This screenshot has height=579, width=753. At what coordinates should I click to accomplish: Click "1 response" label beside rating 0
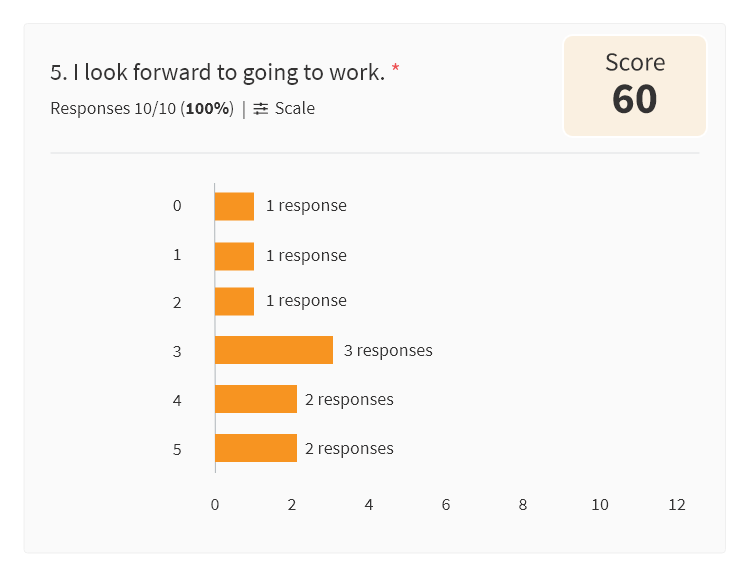(306, 205)
